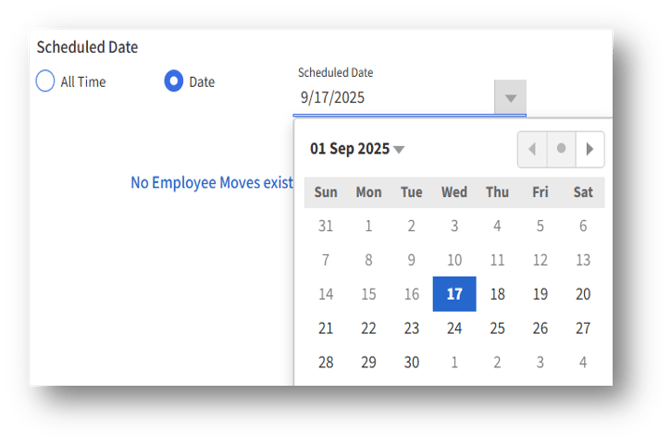Screen dimensions: 670x444
Task: Pick Sunday the 21st
Action: tap(326, 328)
